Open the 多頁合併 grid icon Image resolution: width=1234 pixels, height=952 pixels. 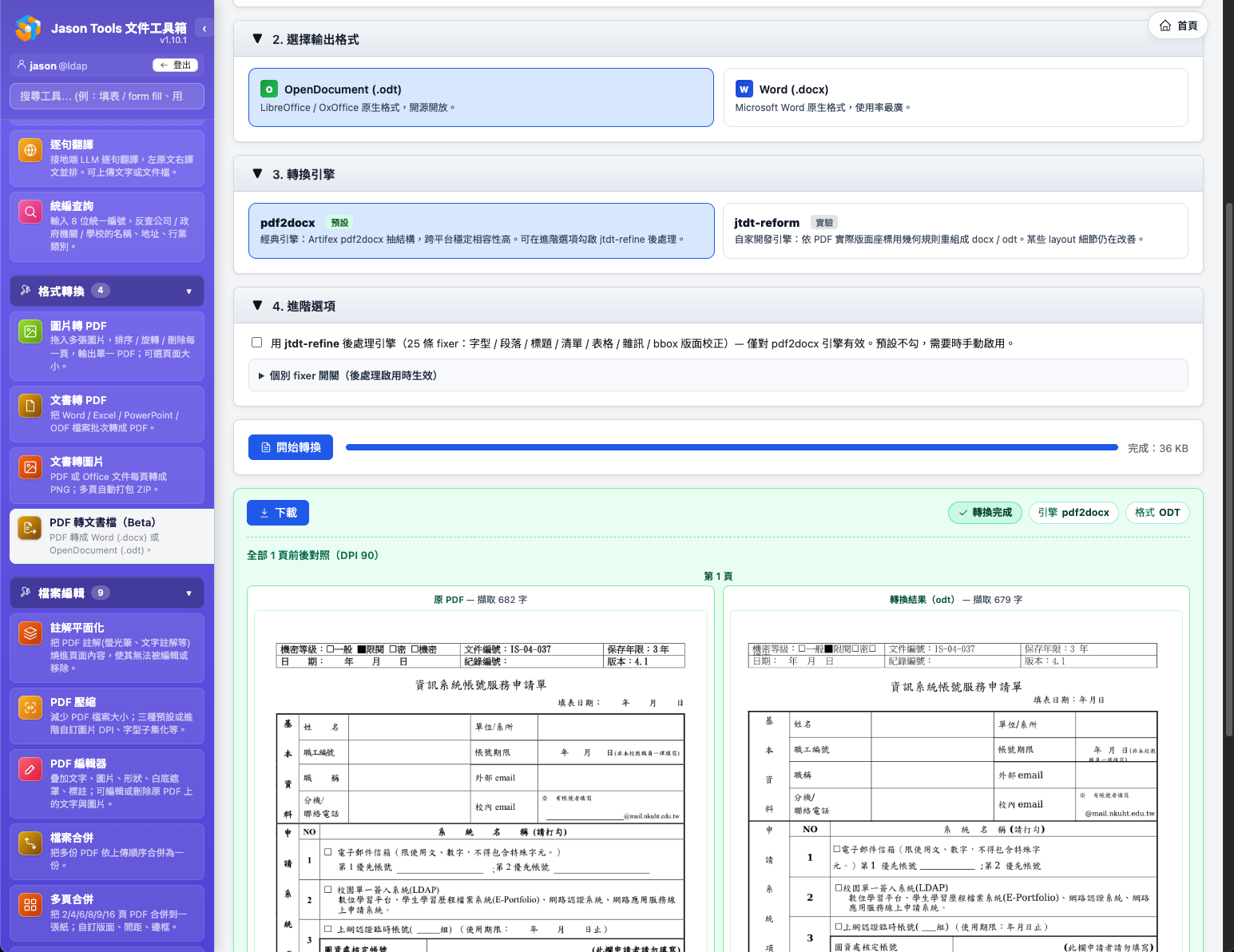tap(30, 904)
